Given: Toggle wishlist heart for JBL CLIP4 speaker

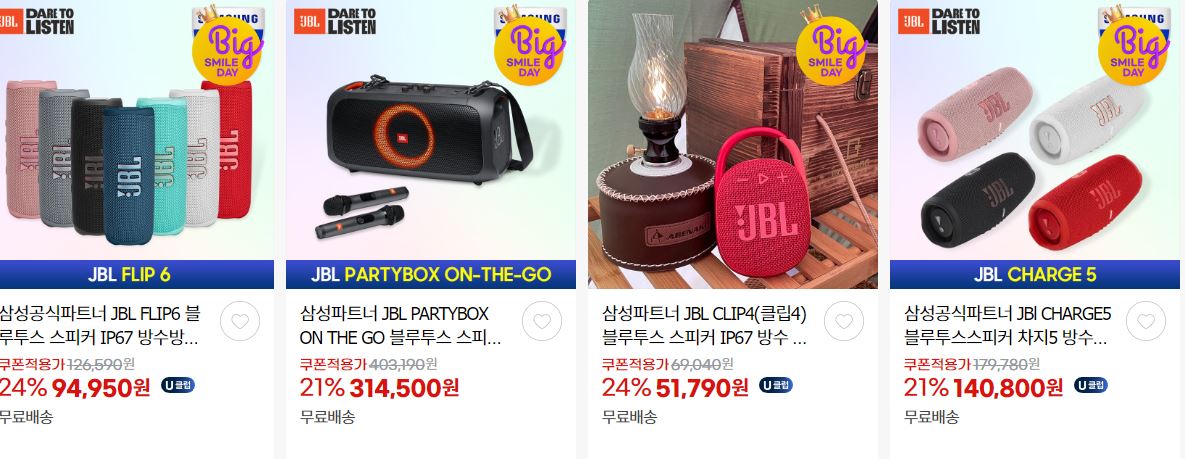Looking at the screenshot, I should click(843, 321).
